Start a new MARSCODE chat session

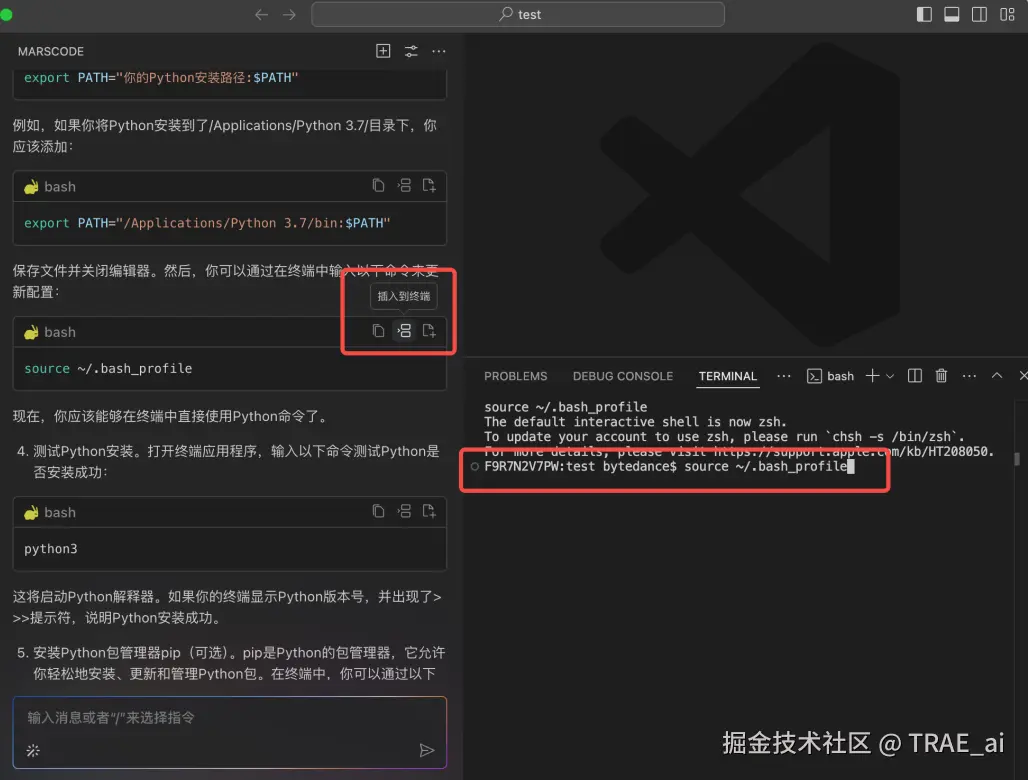[x=383, y=50]
